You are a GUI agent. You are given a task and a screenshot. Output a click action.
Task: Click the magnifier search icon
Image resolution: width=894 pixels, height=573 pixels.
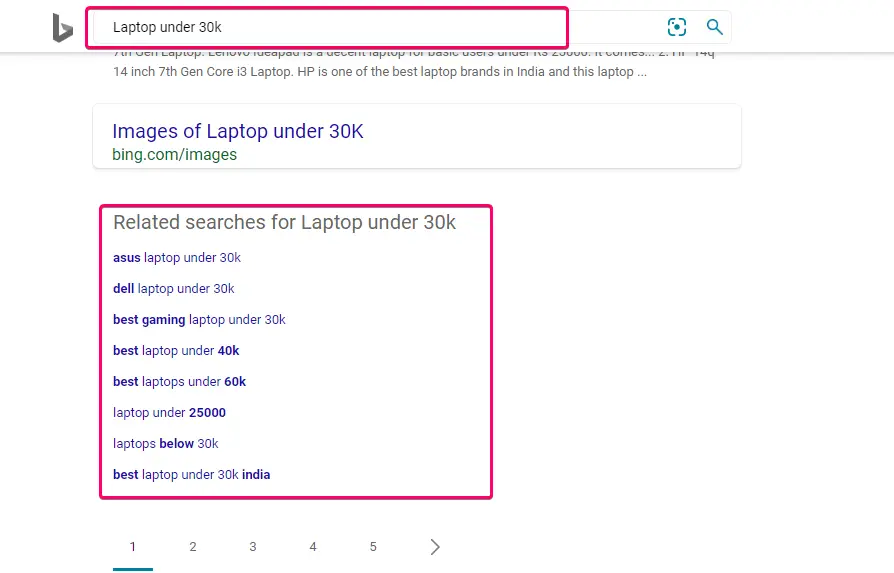714,27
